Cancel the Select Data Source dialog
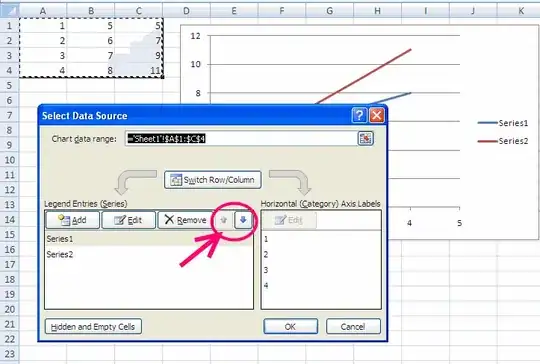The width and height of the screenshot is (540, 364). pyautogui.click(x=353, y=326)
